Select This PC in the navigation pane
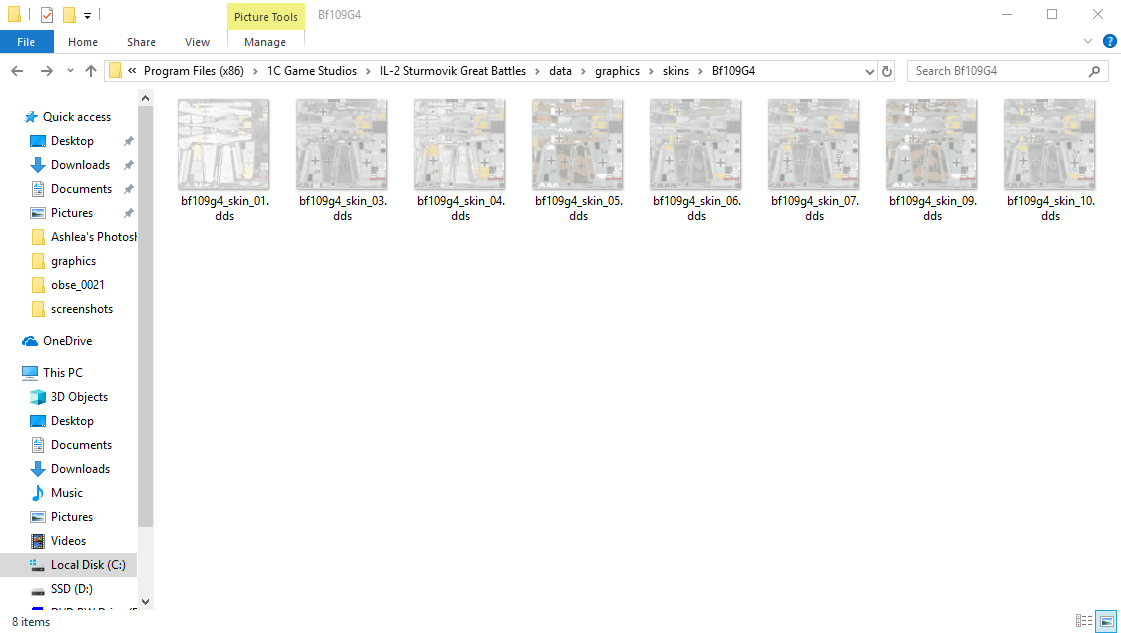 pos(62,373)
